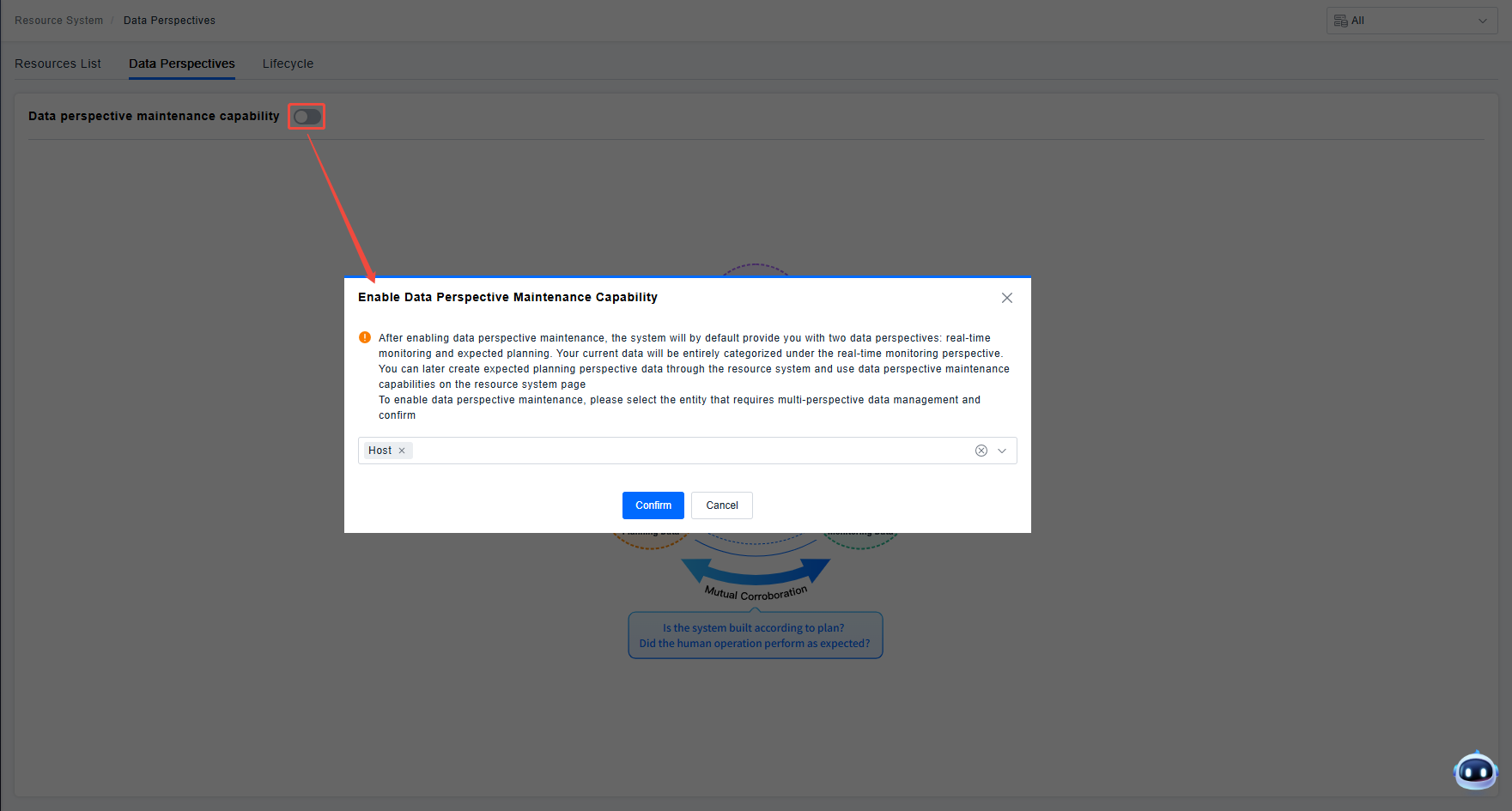Switch to the Resources List tab
1512x811 pixels.
tap(58, 64)
